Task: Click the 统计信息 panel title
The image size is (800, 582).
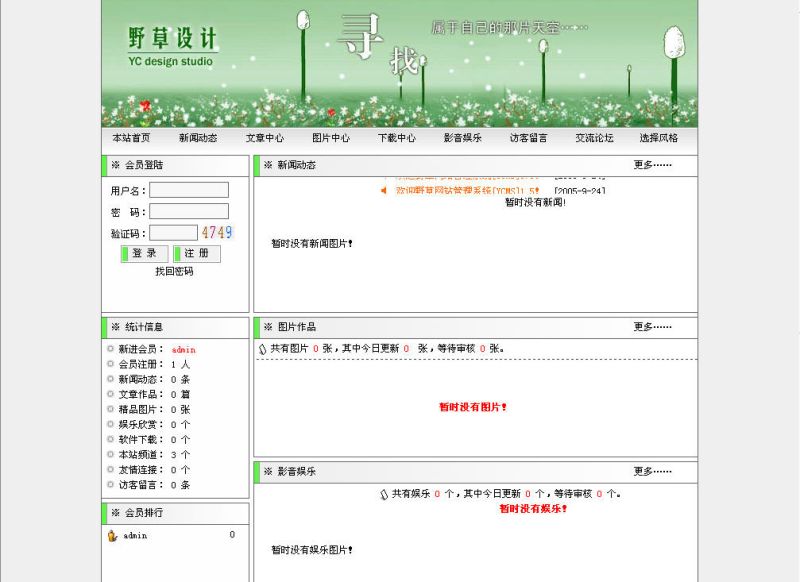Action: coord(144,327)
